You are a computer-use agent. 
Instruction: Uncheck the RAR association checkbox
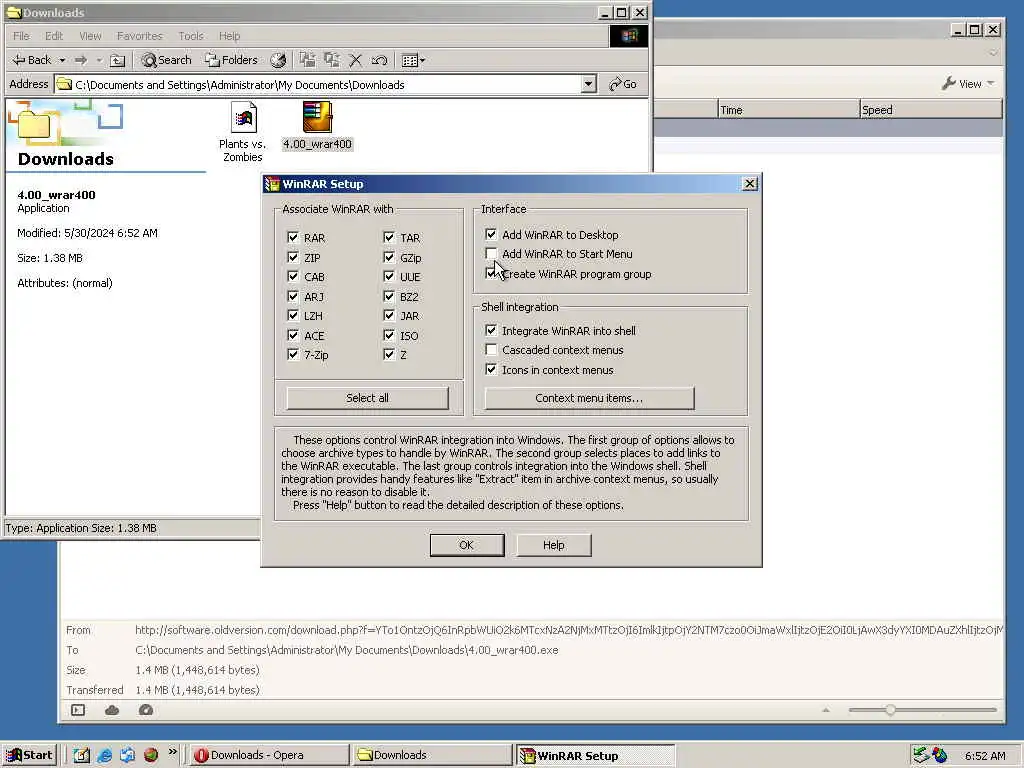click(x=293, y=237)
